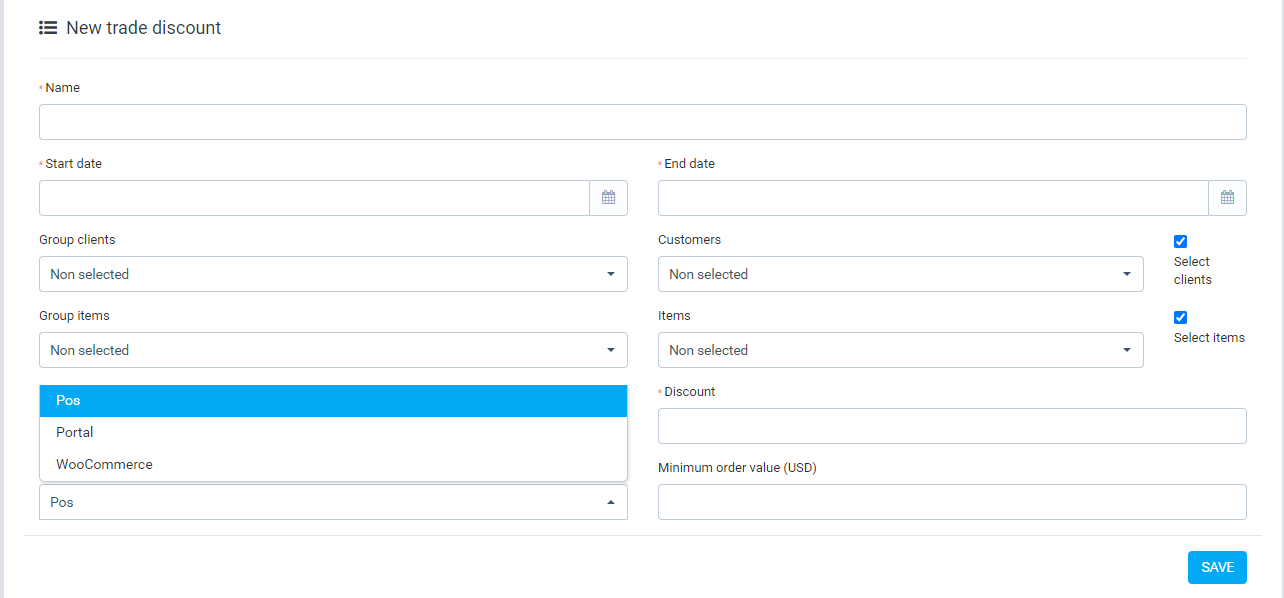Image resolution: width=1284 pixels, height=598 pixels.
Task: Open the calendar picker for End date
Action: pos(1228,197)
